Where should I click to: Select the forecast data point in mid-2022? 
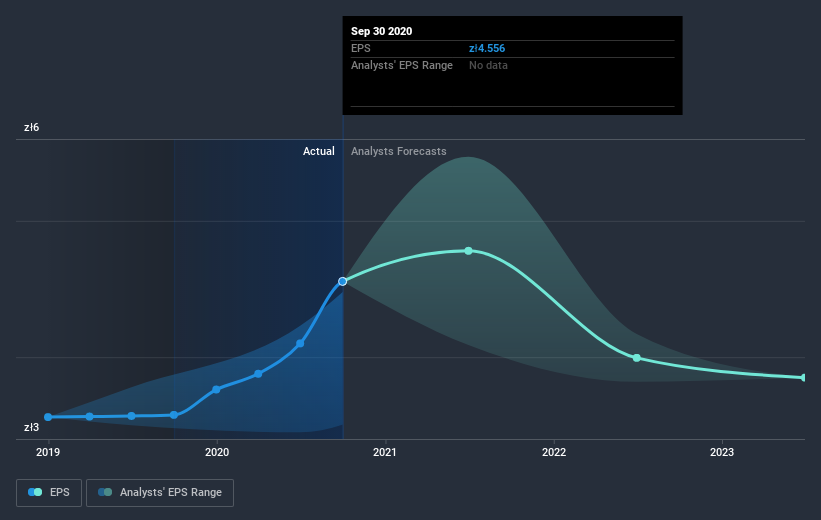[637, 357]
